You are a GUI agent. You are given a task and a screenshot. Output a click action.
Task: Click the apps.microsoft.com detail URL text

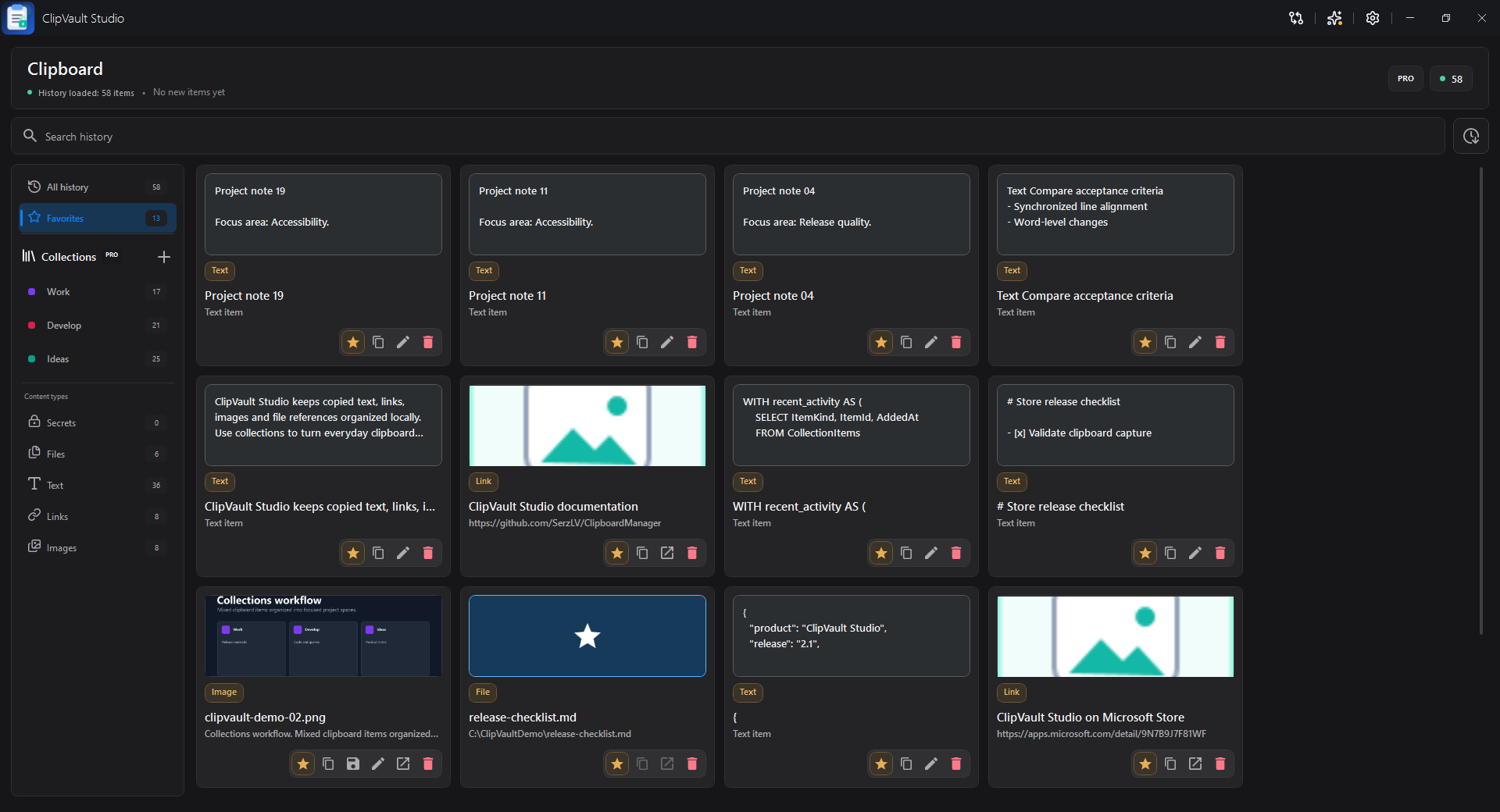tap(1102, 734)
